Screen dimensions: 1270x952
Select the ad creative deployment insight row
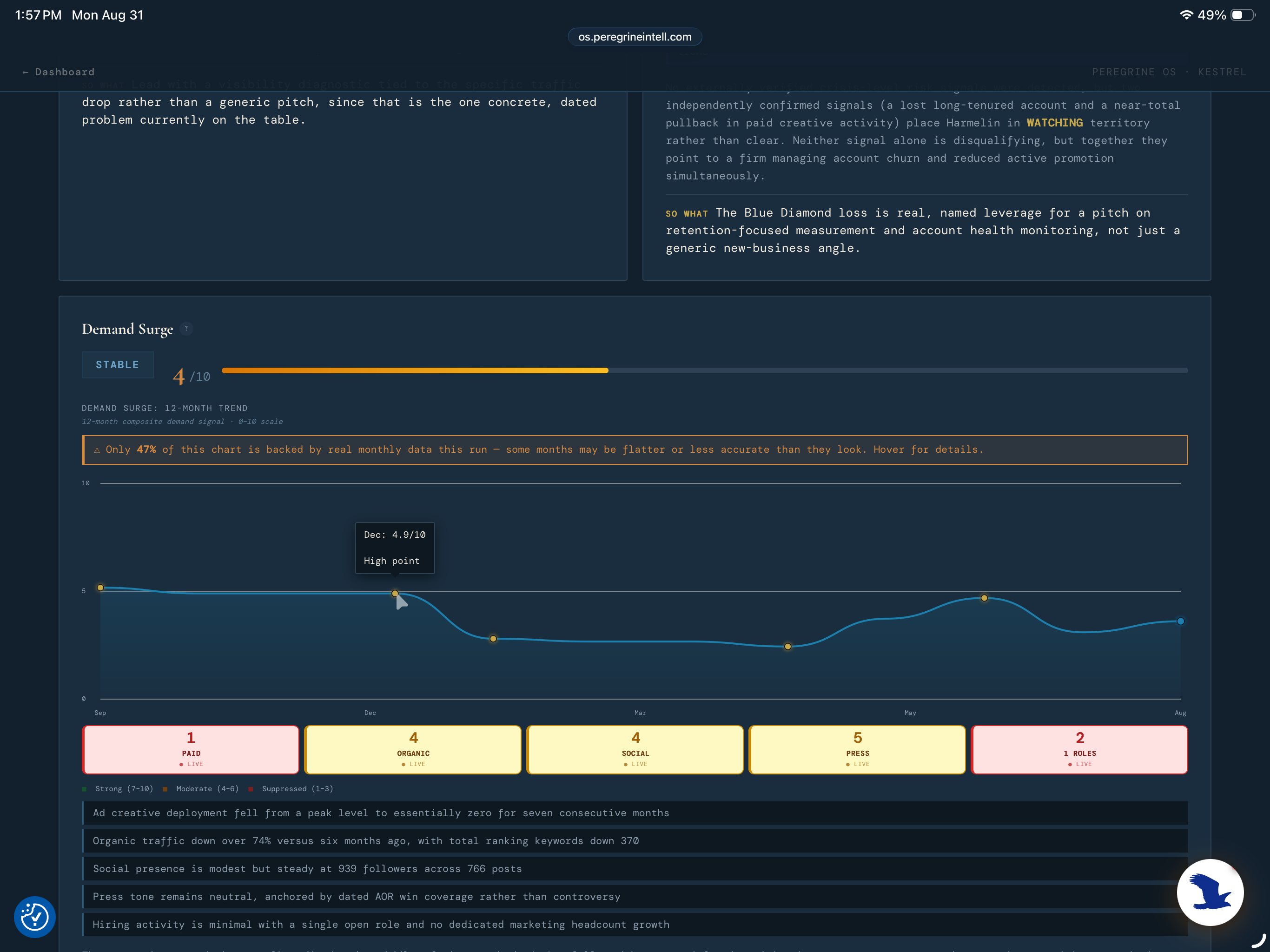tap(635, 813)
